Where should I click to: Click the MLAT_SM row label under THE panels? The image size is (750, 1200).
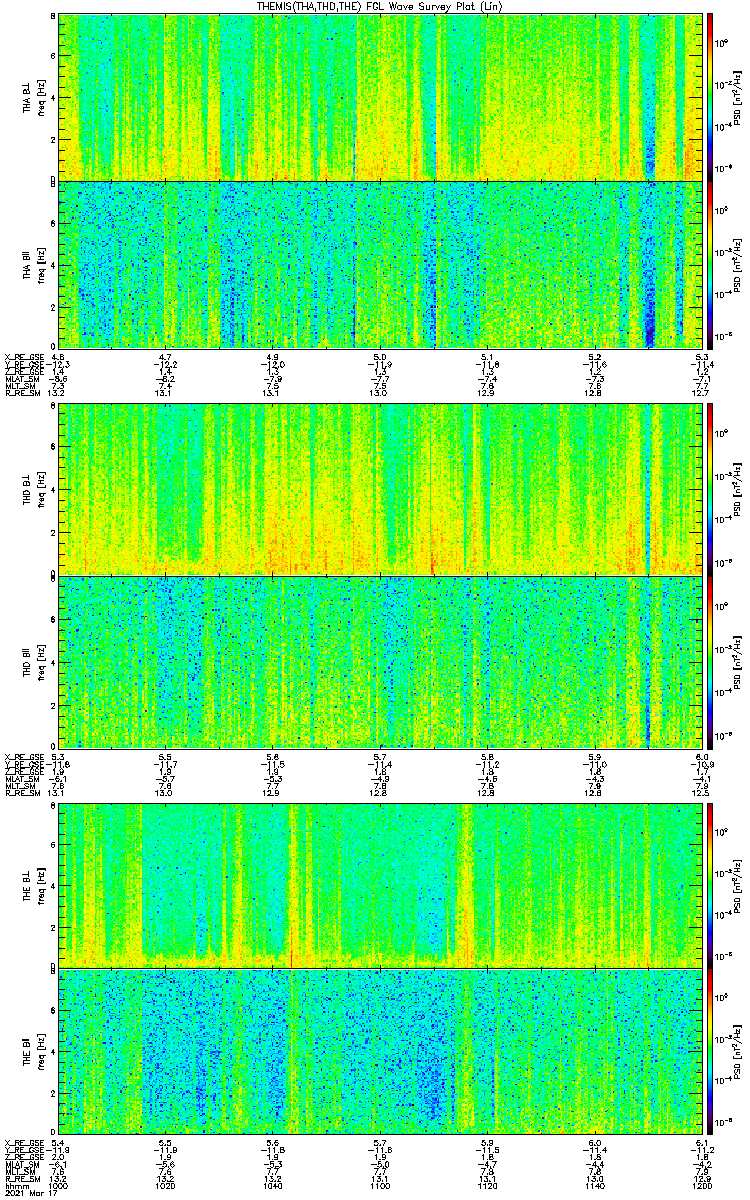click(20, 1166)
